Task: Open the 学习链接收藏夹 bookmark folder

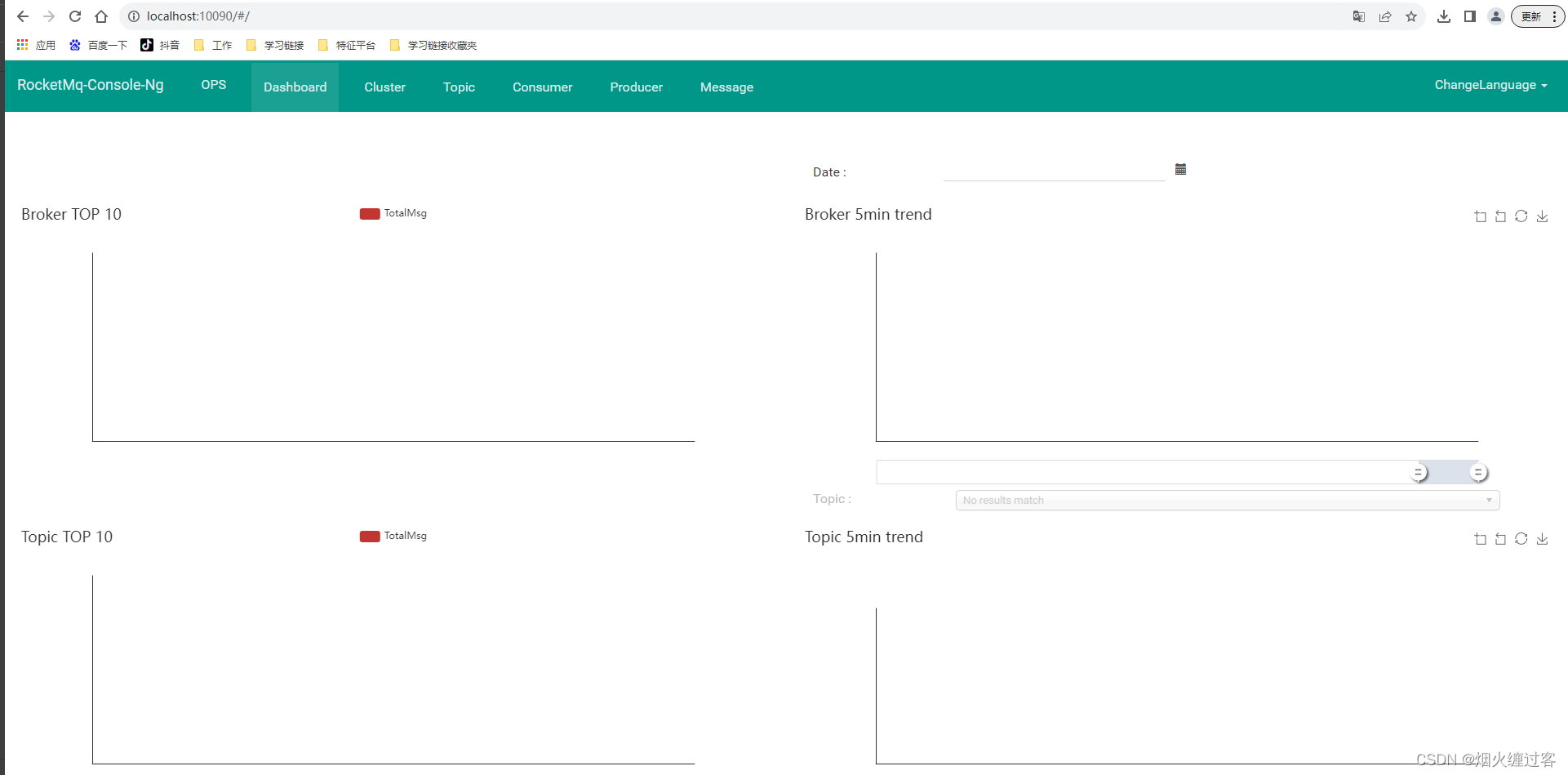Action: point(433,45)
